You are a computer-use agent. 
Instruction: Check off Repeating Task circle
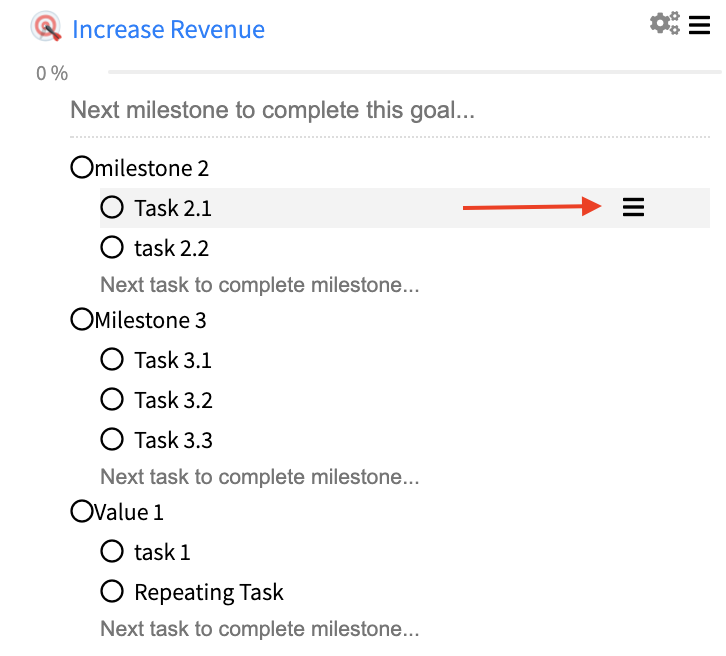coord(112,591)
